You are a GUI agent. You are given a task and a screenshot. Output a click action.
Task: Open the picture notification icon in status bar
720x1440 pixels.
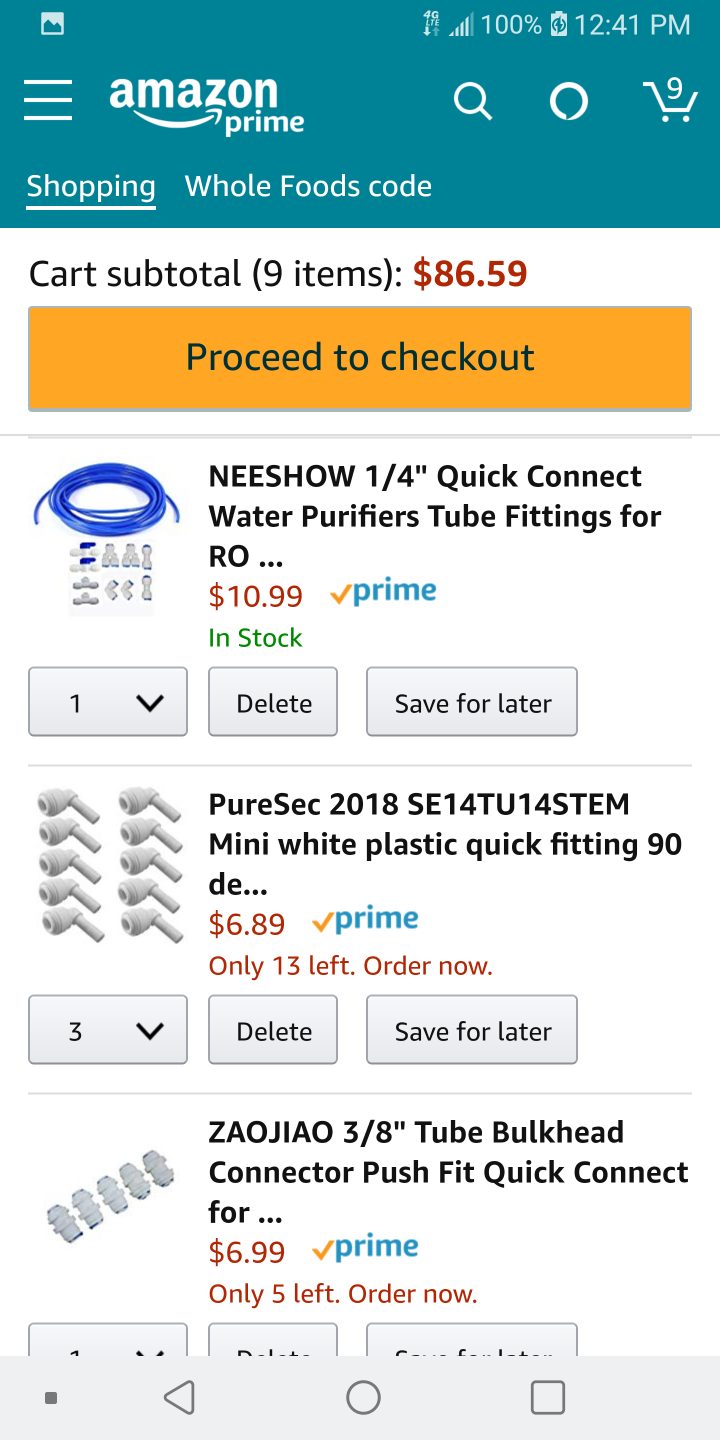click(53, 24)
